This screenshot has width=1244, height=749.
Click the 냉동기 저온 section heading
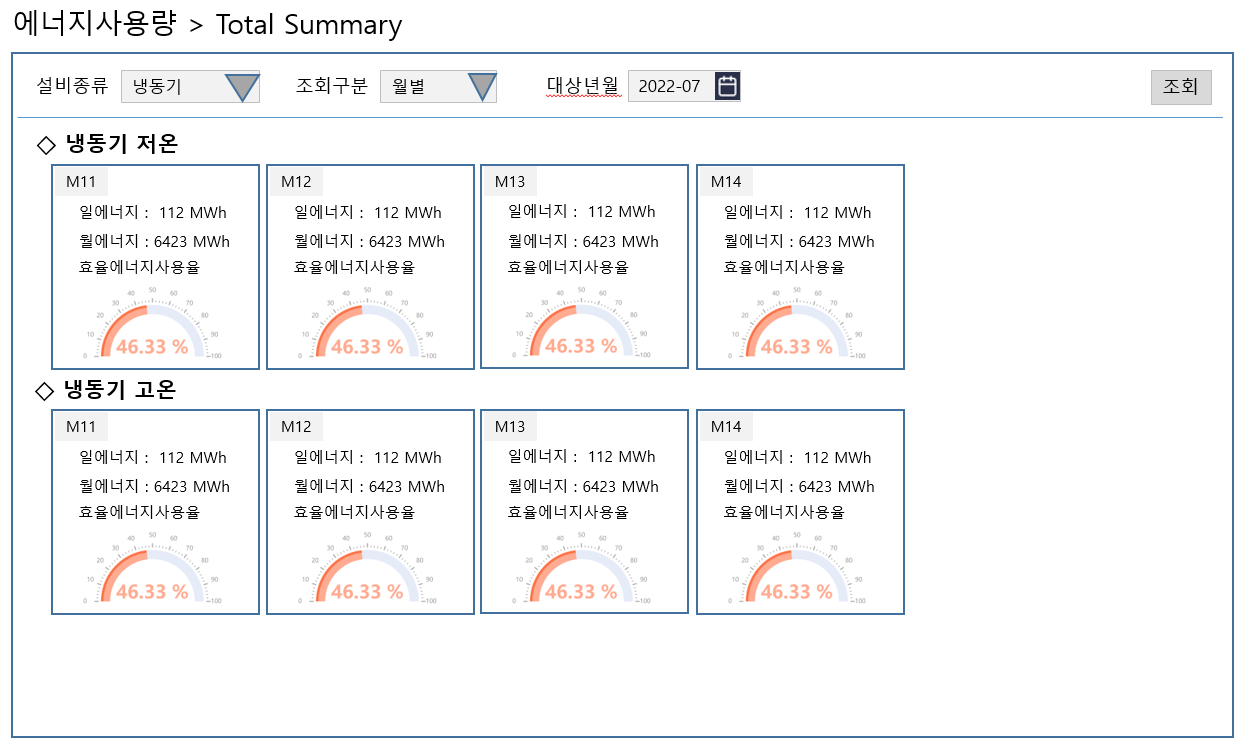[121, 145]
